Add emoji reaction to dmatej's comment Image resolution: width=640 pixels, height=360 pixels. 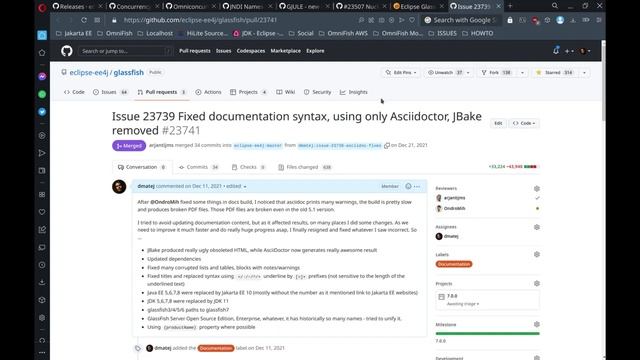pos(408,186)
